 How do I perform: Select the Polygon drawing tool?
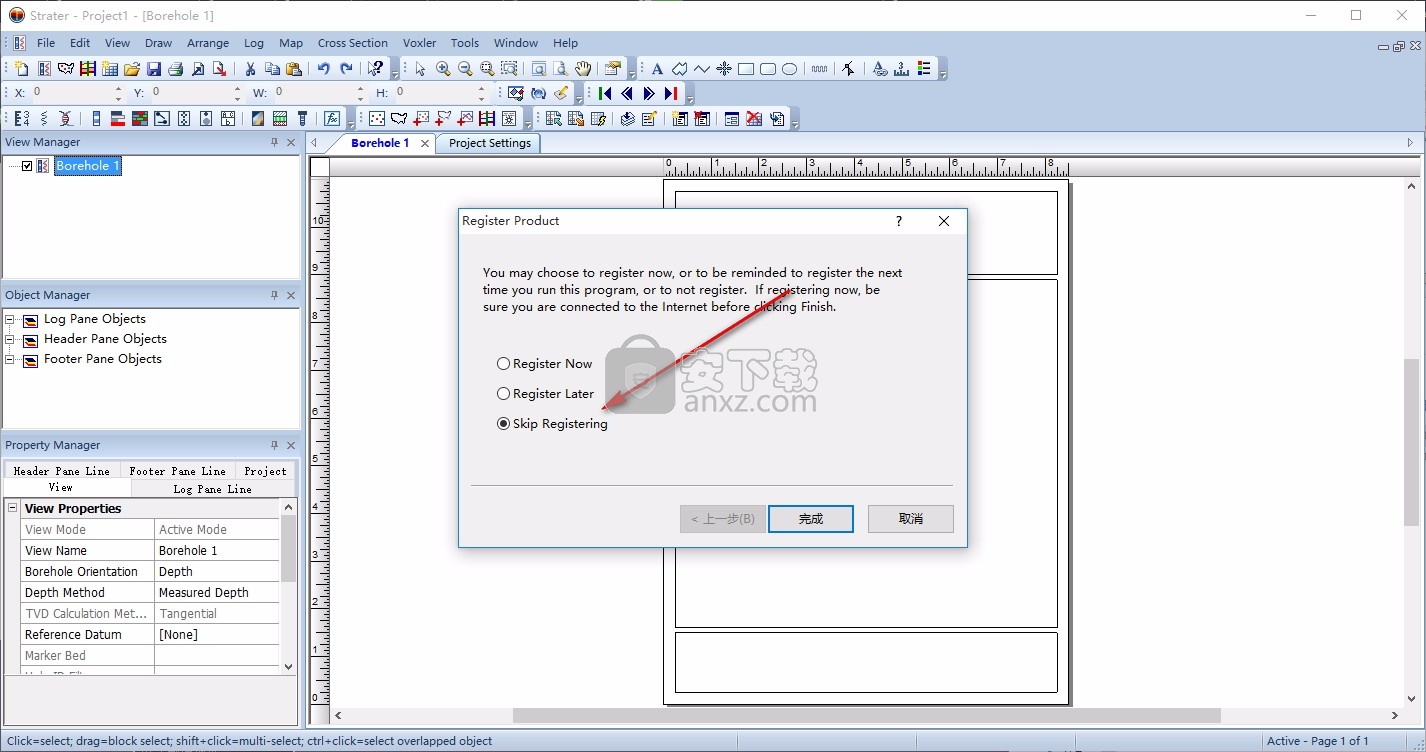tap(679, 69)
